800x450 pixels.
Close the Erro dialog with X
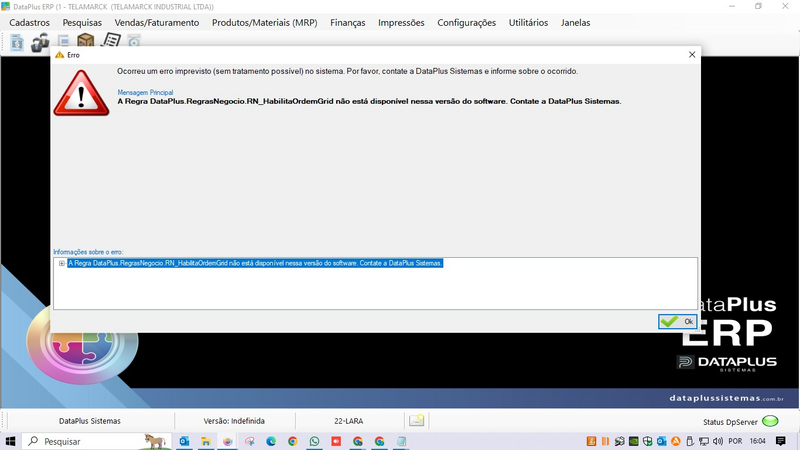[x=692, y=55]
